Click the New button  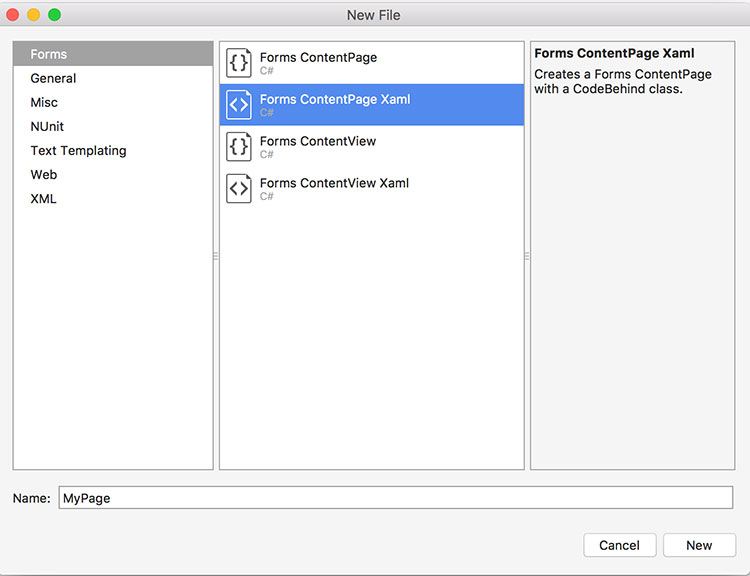click(x=699, y=545)
